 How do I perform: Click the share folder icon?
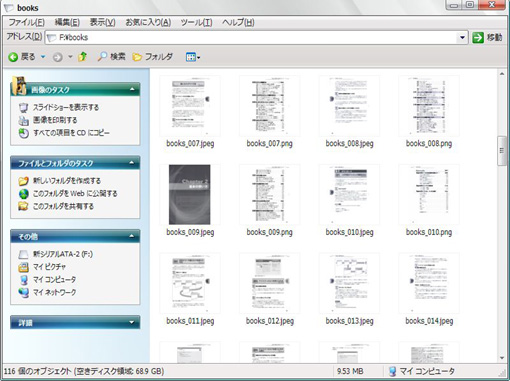pos(23,206)
